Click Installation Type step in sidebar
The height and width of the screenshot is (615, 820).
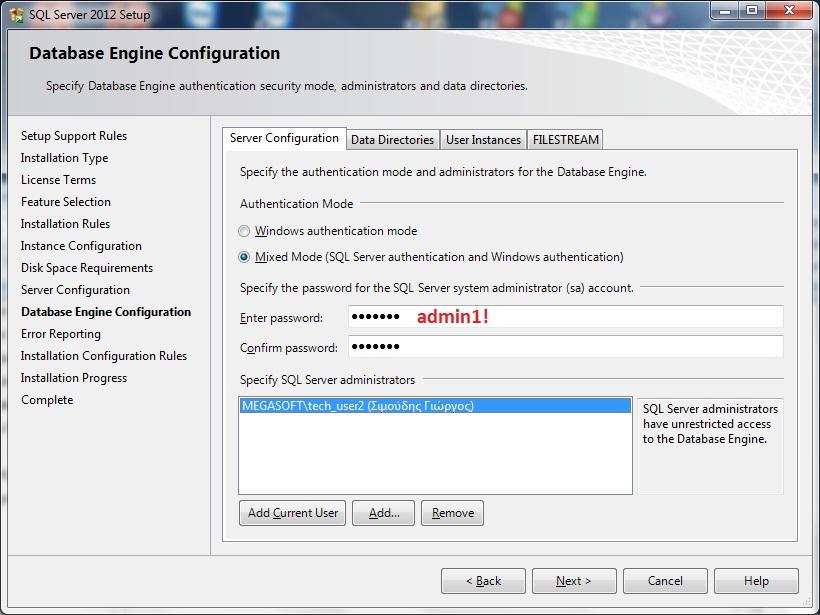click(x=64, y=158)
